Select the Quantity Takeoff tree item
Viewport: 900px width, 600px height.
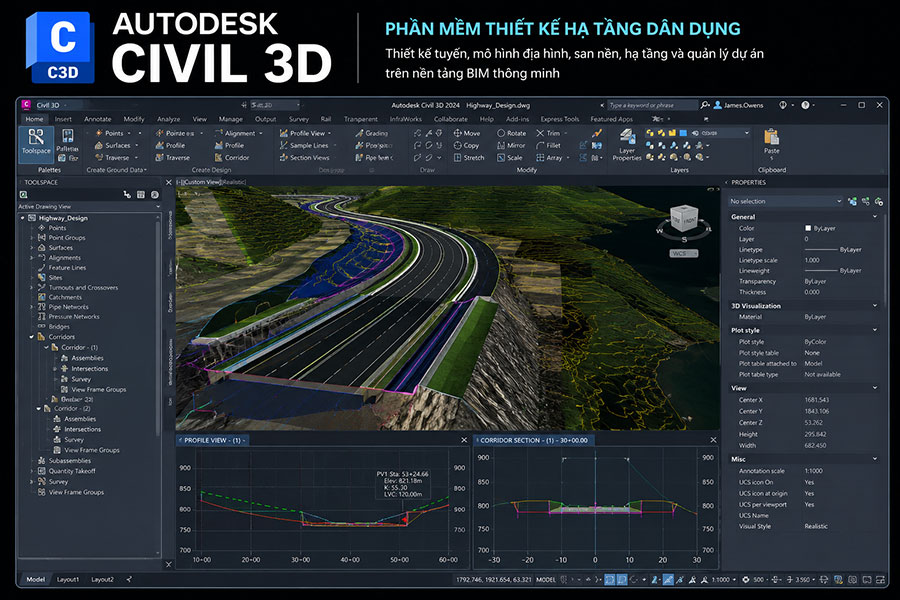tap(72, 471)
